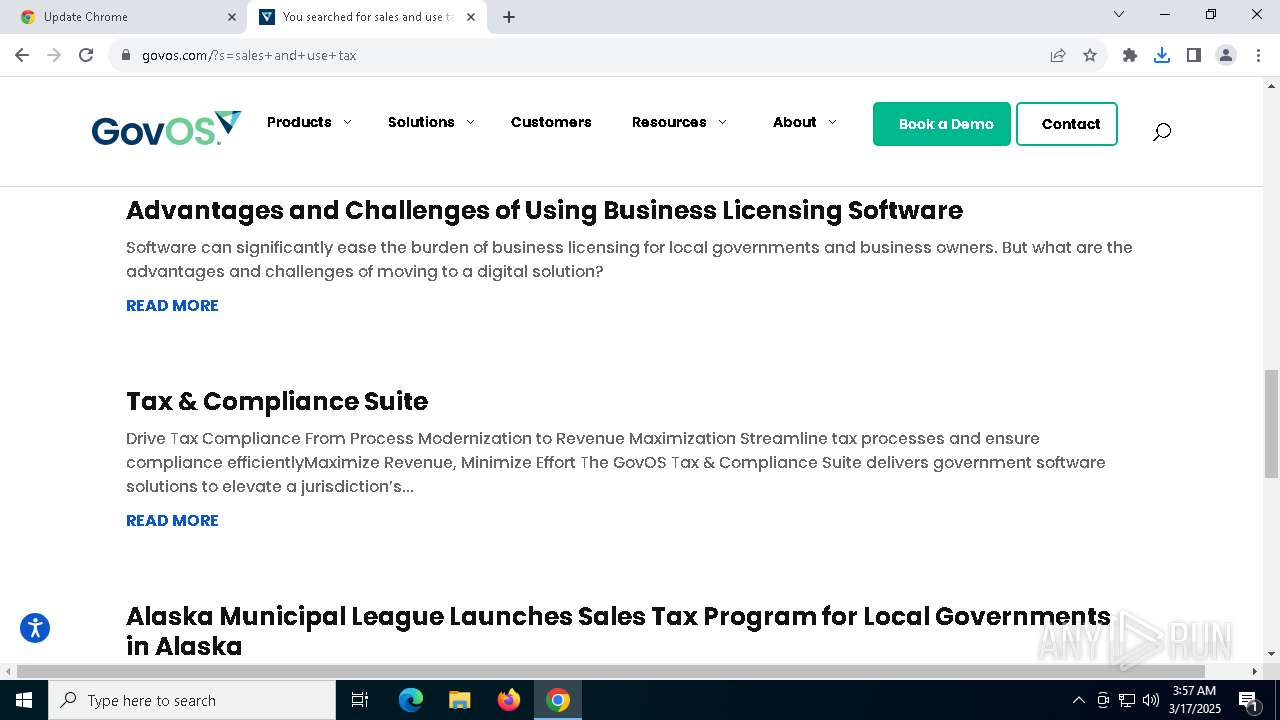Image resolution: width=1280 pixels, height=720 pixels.
Task: Open File Explorer from the taskbar
Action: (x=460, y=700)
